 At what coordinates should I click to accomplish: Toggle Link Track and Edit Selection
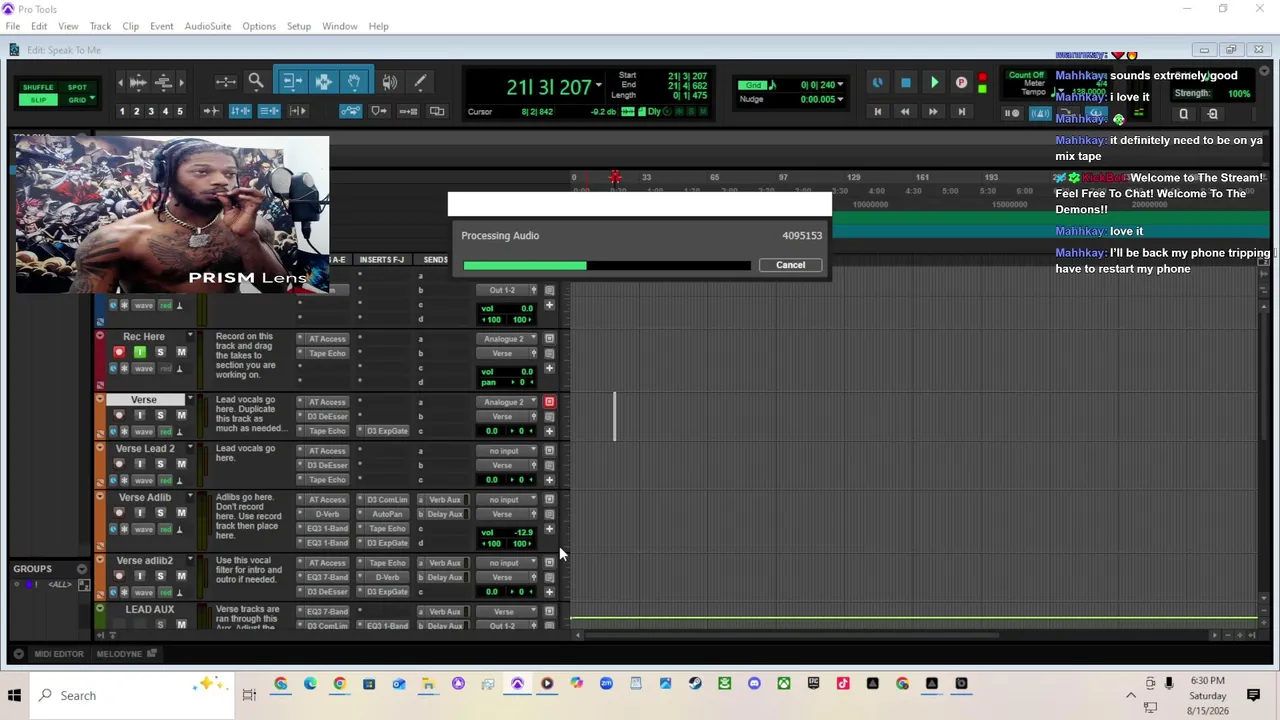coord(270,111)
